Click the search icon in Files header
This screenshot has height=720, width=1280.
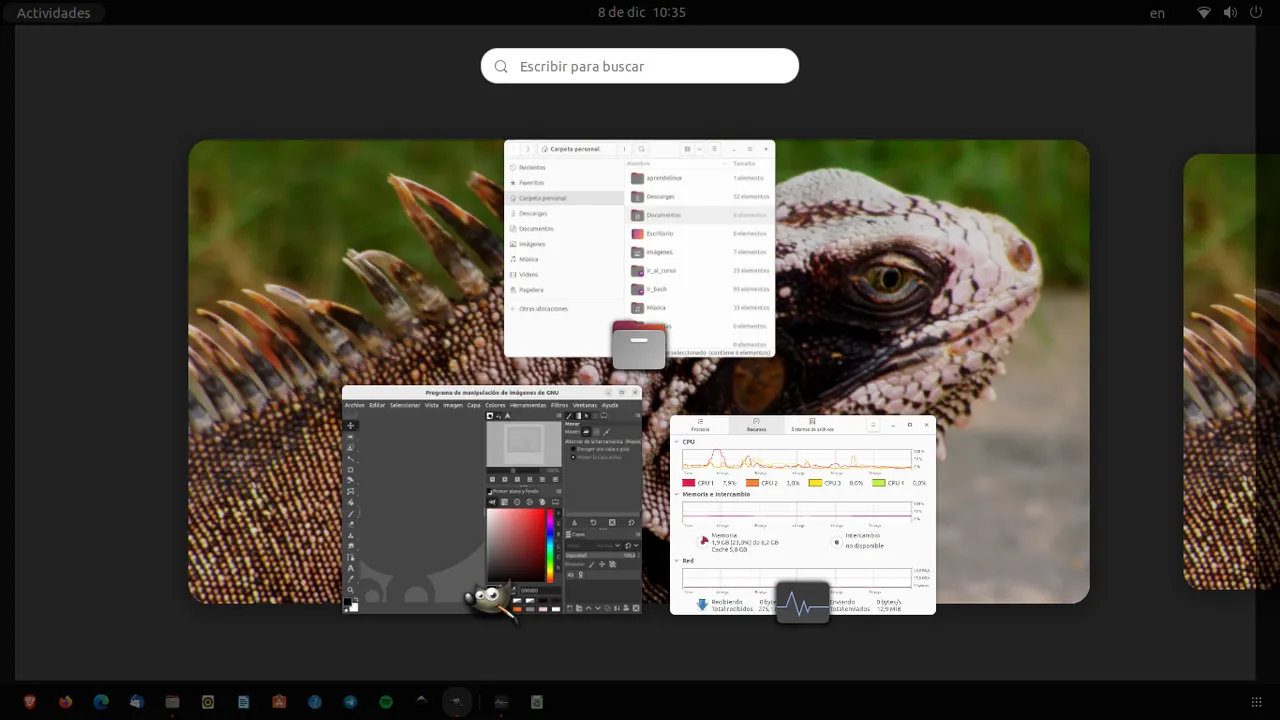pyautogui.click(x=642, y=149)
